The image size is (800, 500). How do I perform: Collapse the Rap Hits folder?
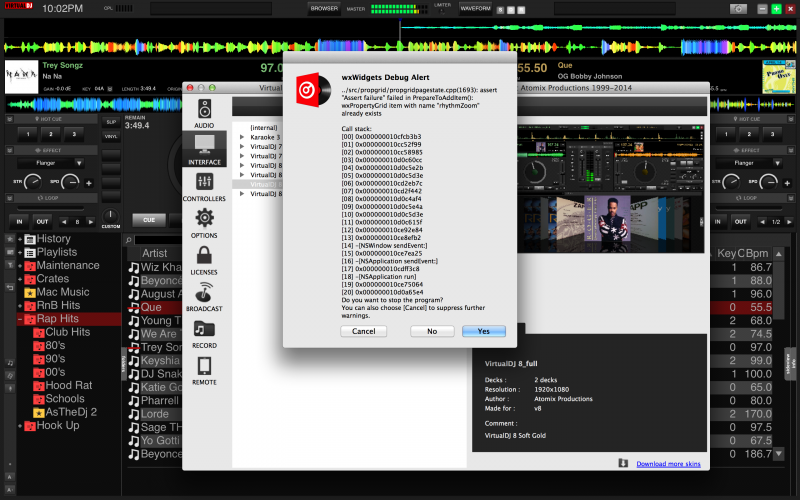(20, 319)
